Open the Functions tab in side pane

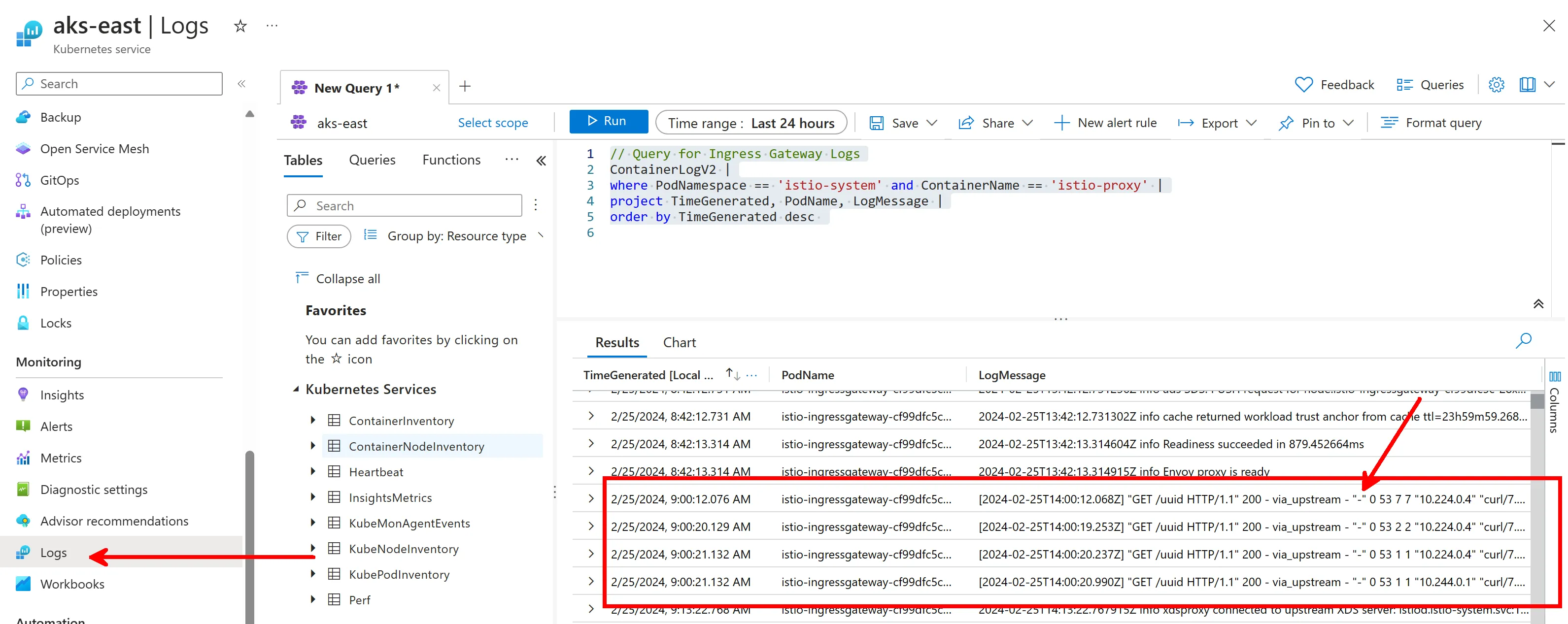point(451,160)
